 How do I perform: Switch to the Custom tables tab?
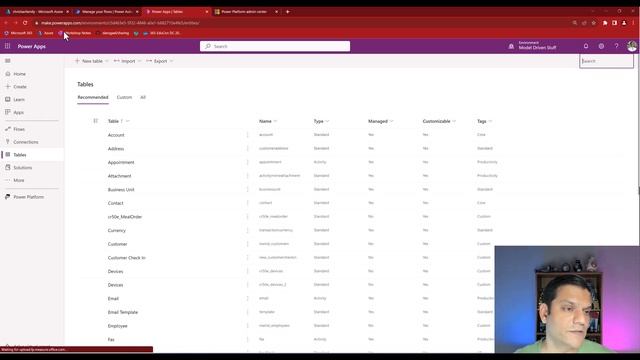click(x=124, y=97)
